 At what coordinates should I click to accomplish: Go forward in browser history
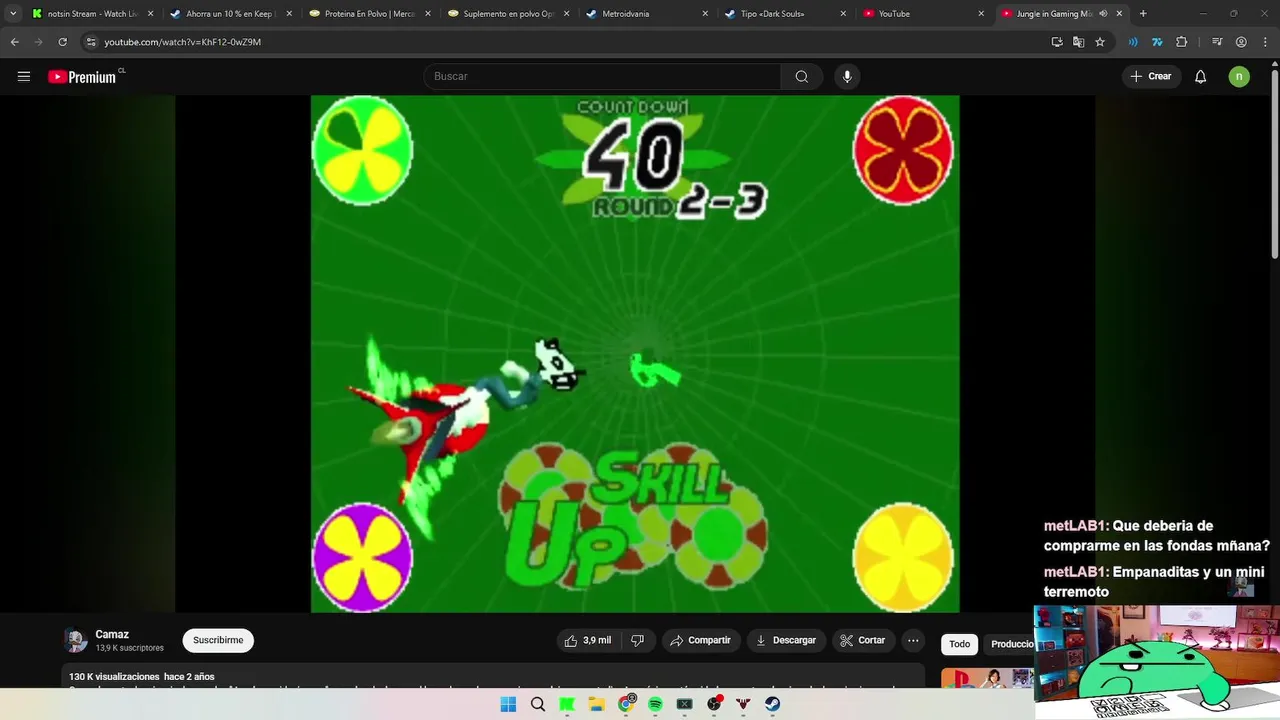(38, 42)
